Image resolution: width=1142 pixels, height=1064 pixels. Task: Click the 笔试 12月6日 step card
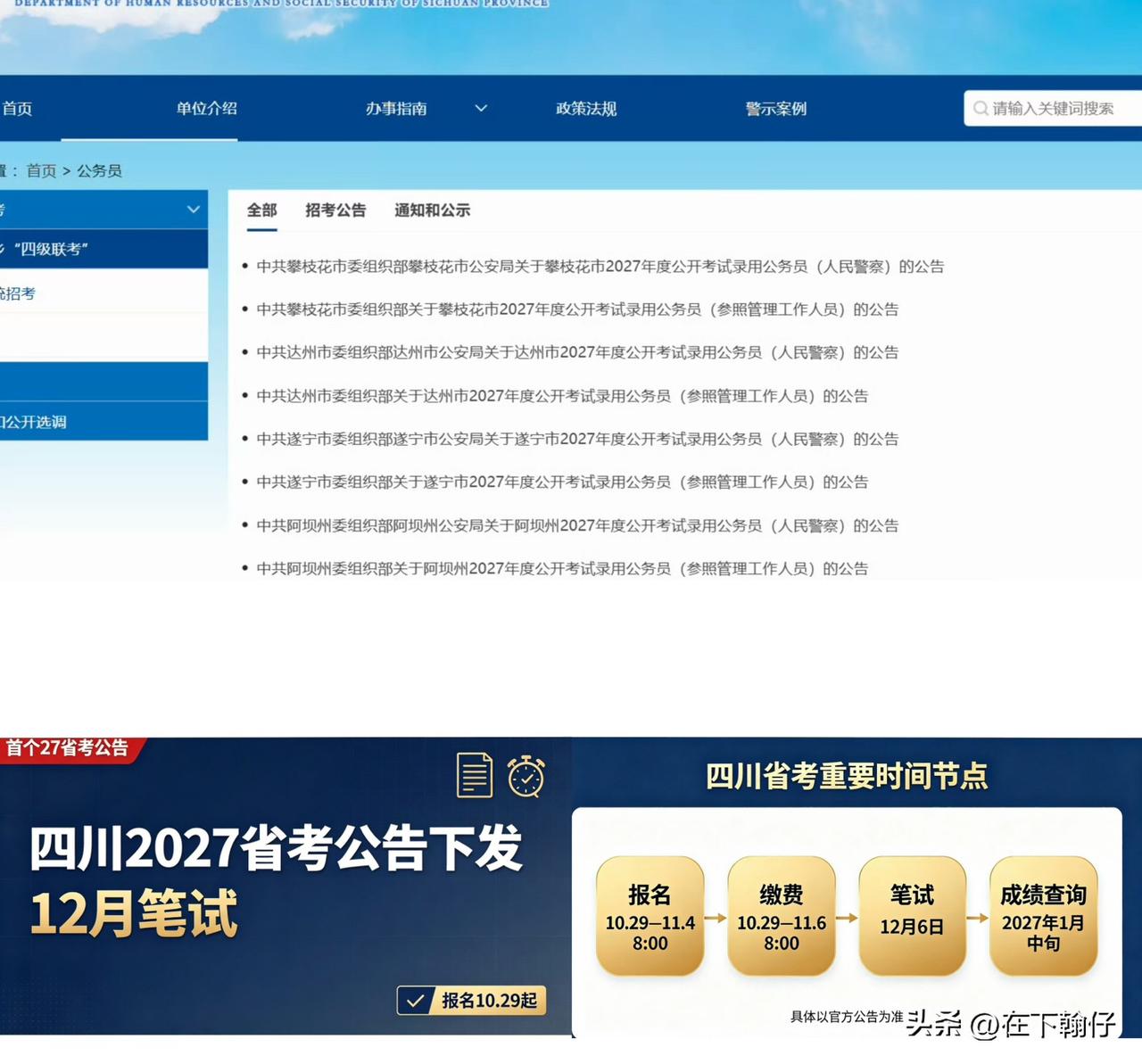912,917
